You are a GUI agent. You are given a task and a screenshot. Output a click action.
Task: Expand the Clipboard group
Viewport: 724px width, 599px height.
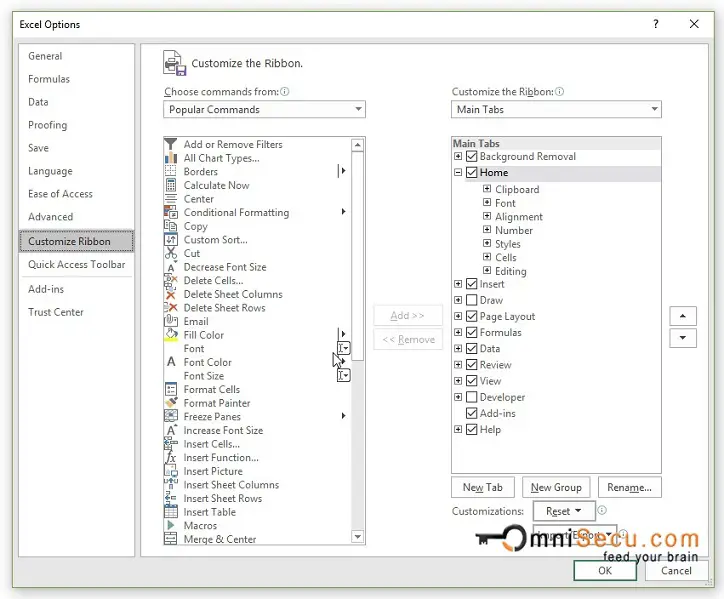click(x=487, y=189)
